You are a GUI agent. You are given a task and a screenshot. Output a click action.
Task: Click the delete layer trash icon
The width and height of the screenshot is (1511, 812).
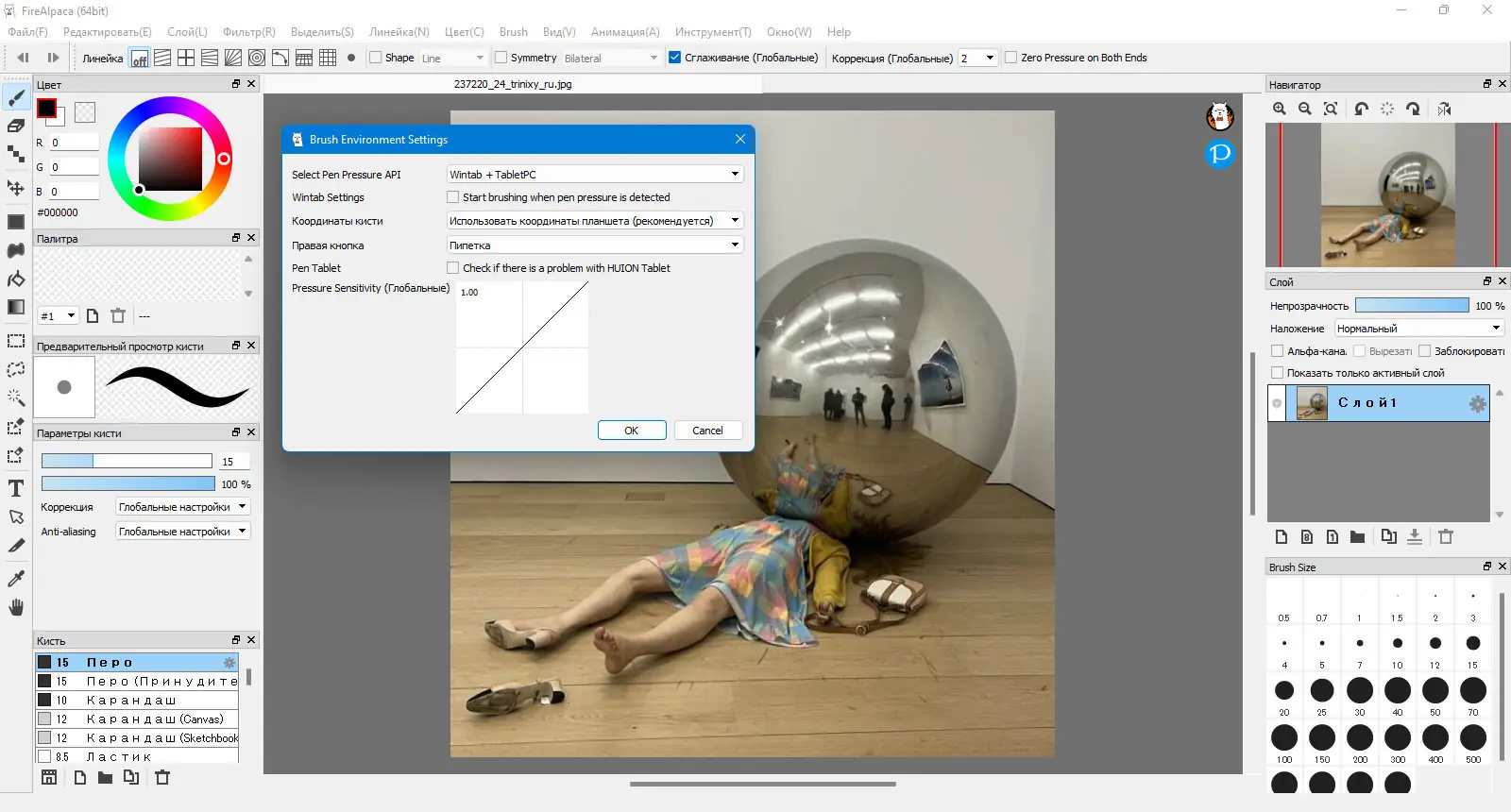click(x=1446, y=536)
